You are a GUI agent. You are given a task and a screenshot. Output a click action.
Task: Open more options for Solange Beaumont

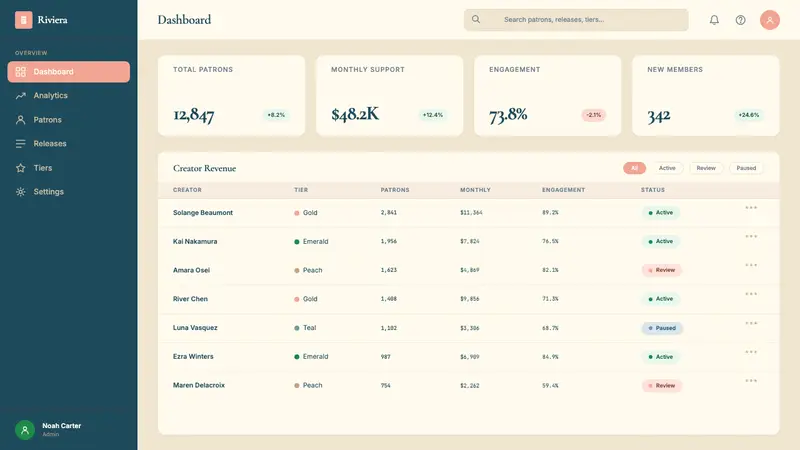click(x=751, y=208)
